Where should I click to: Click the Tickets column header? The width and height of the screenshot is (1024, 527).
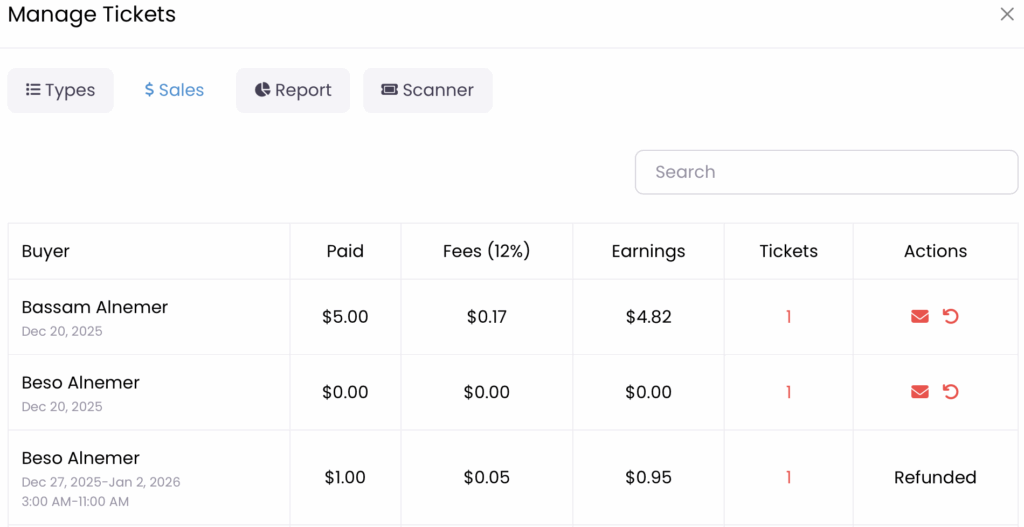(788, 251)
